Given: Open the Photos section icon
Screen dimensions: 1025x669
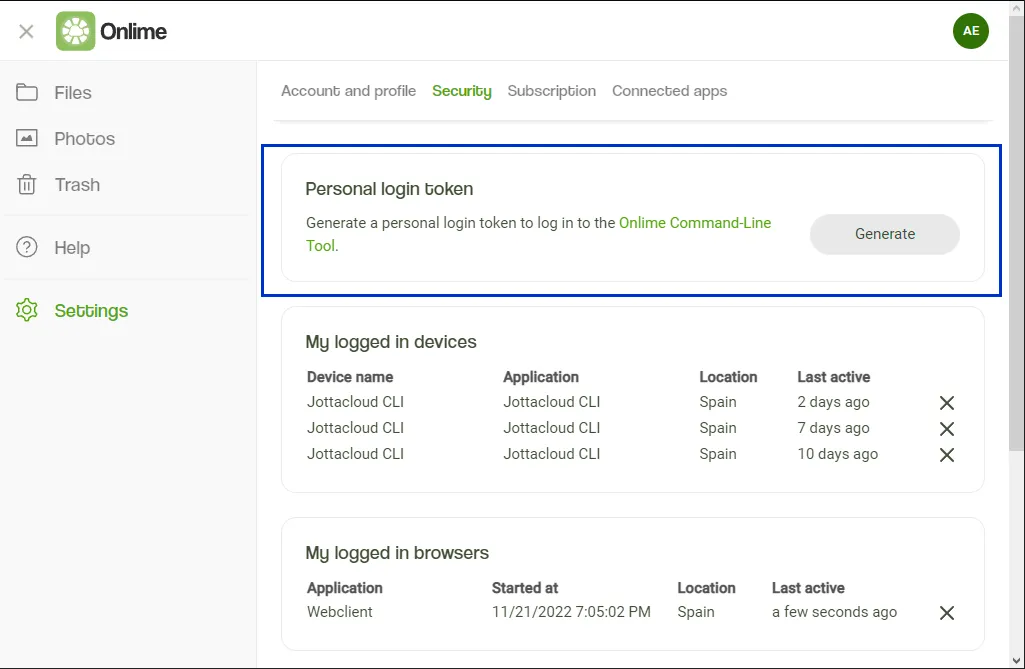Looking at the screenshot, I should click(27, 138).
